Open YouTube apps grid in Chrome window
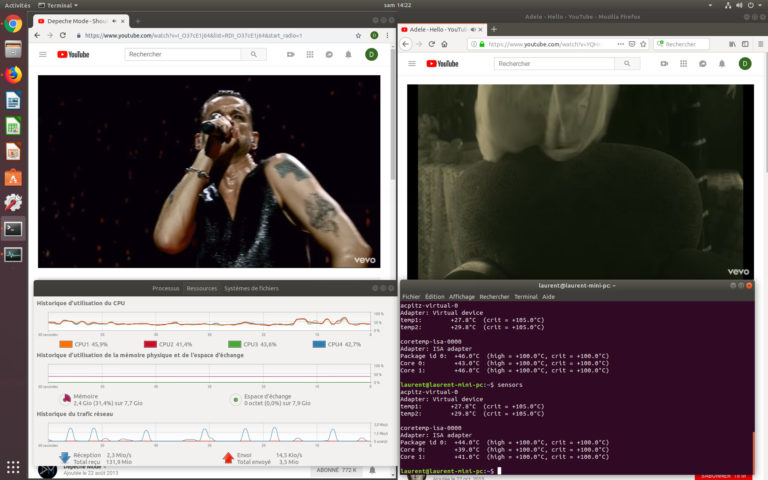This screenshot has height=480, width=768. point(310,54)
